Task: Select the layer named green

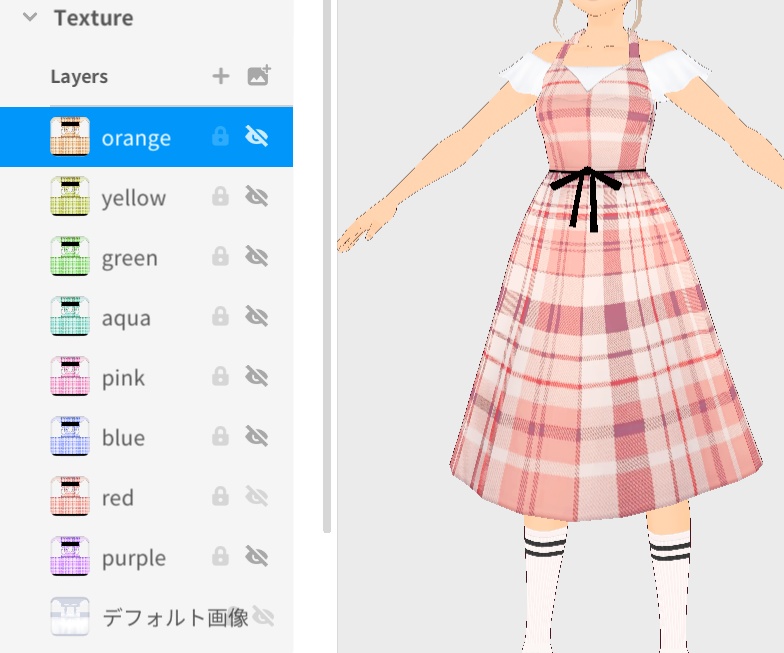Action: click(x=130, y=258)
